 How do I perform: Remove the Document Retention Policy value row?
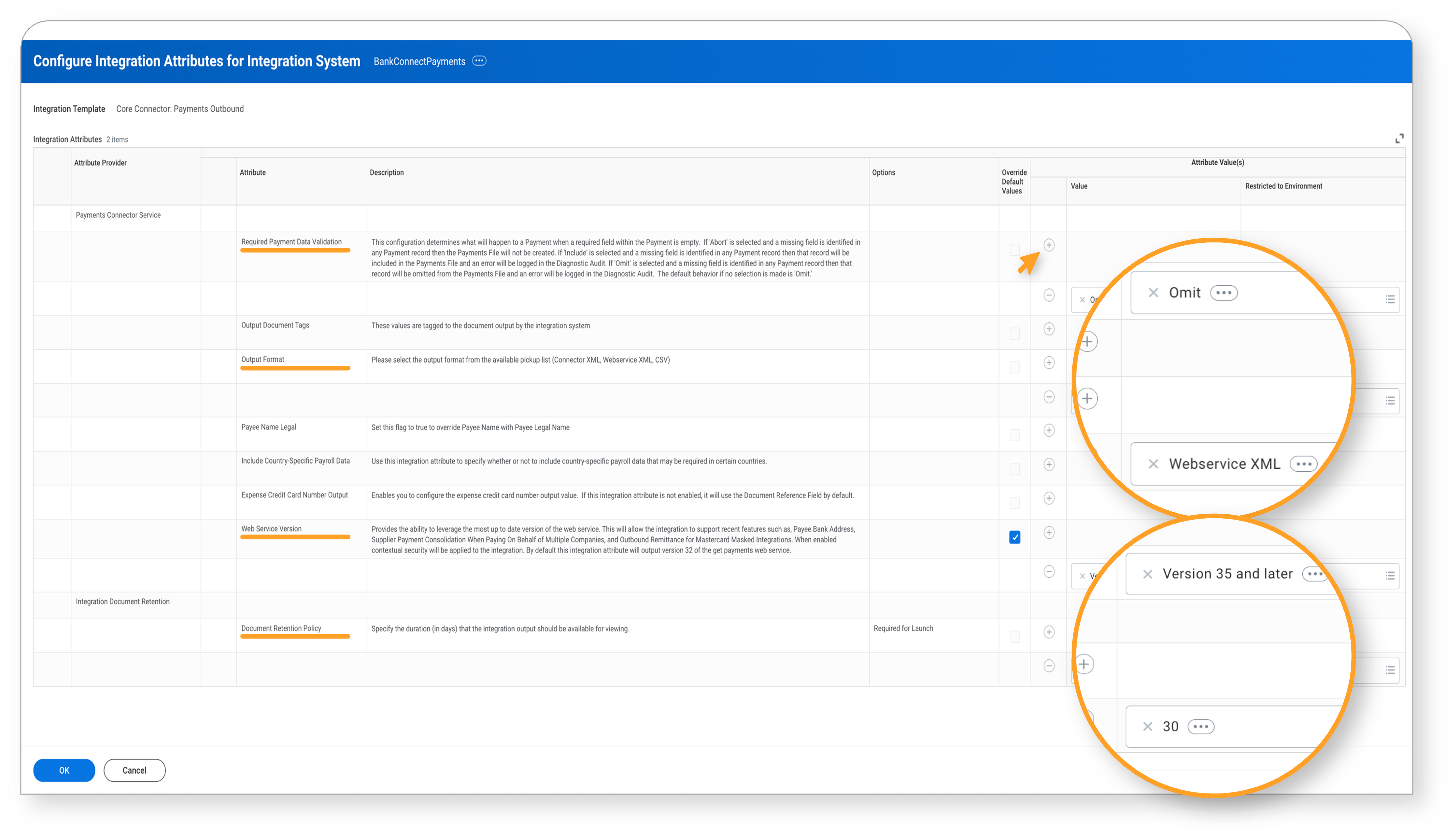[1048, 666]
